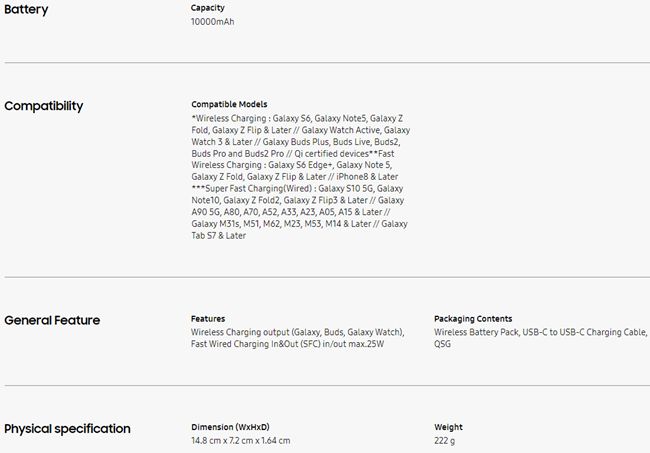Click the line starting "*Wireless Charging : Galaxy S6"
The height and width of the screenshot is (453, 650).
[x=298, y=118]
